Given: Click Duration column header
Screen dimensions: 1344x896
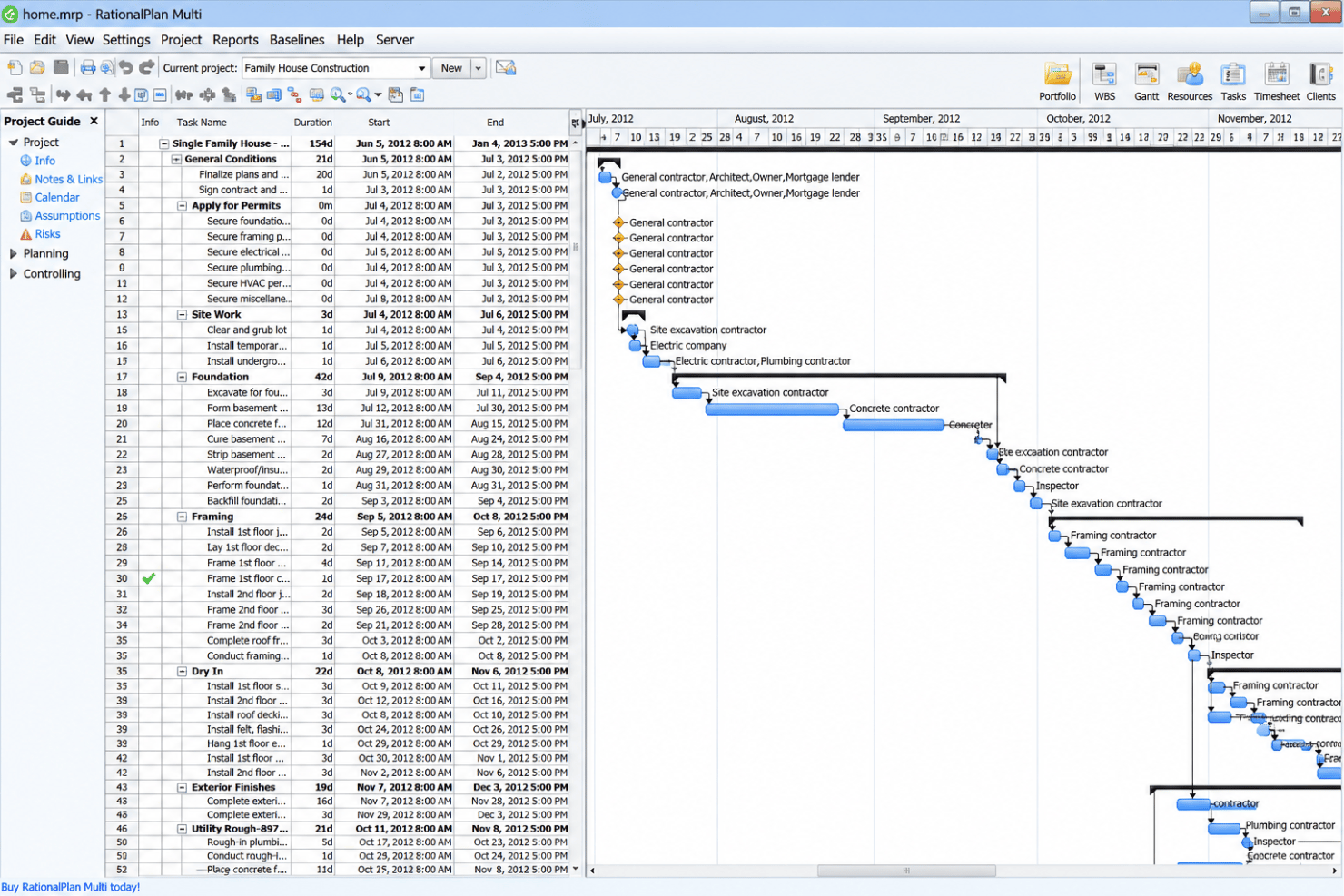Looking at the screenshot, I should click(312, 123).
